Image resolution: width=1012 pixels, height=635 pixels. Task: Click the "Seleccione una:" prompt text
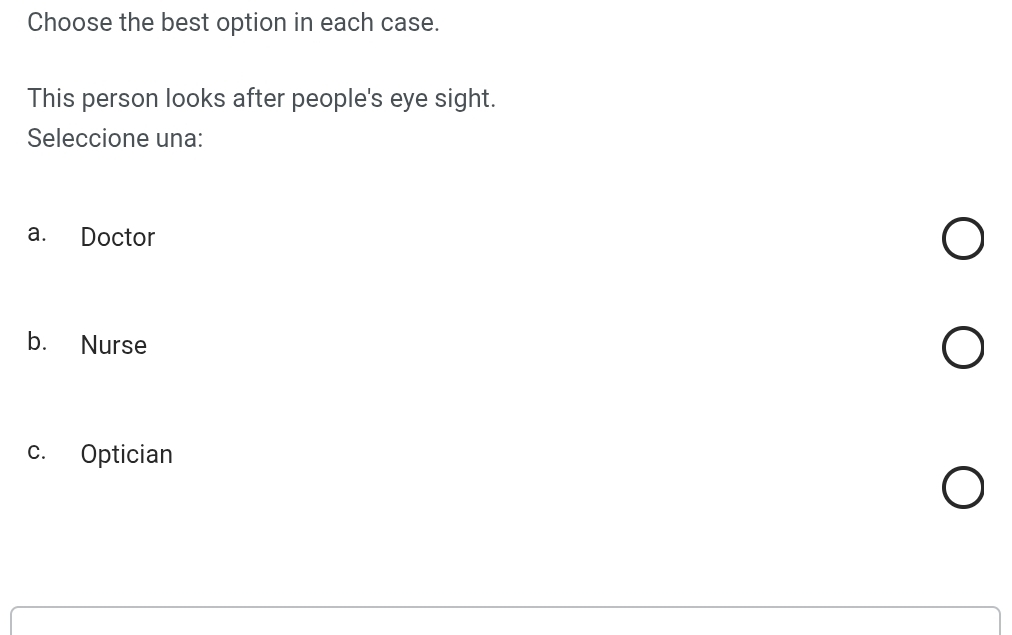(115, 139)
